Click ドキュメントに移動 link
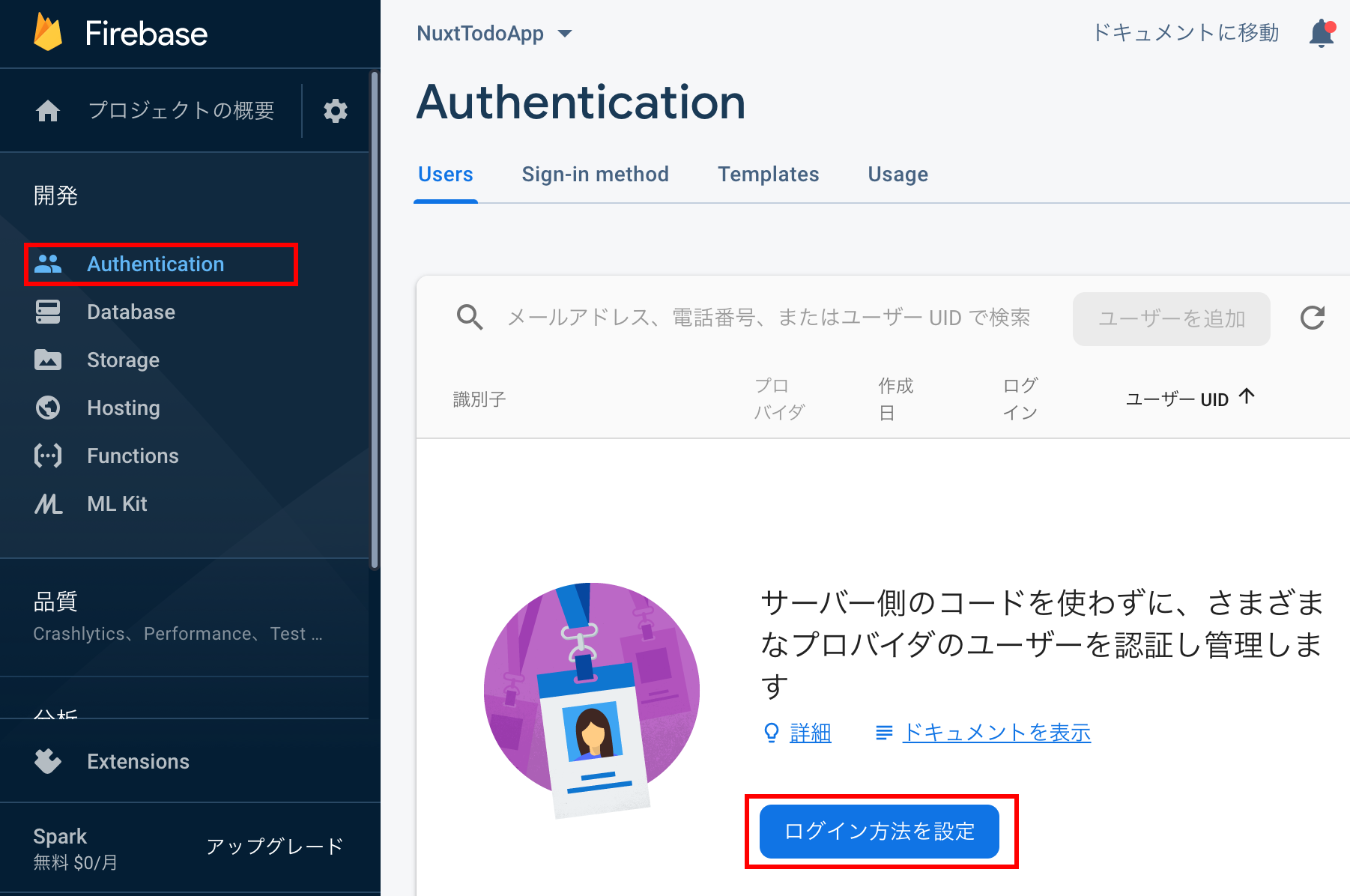The image size is (1350, 896). click(1186, 33)
